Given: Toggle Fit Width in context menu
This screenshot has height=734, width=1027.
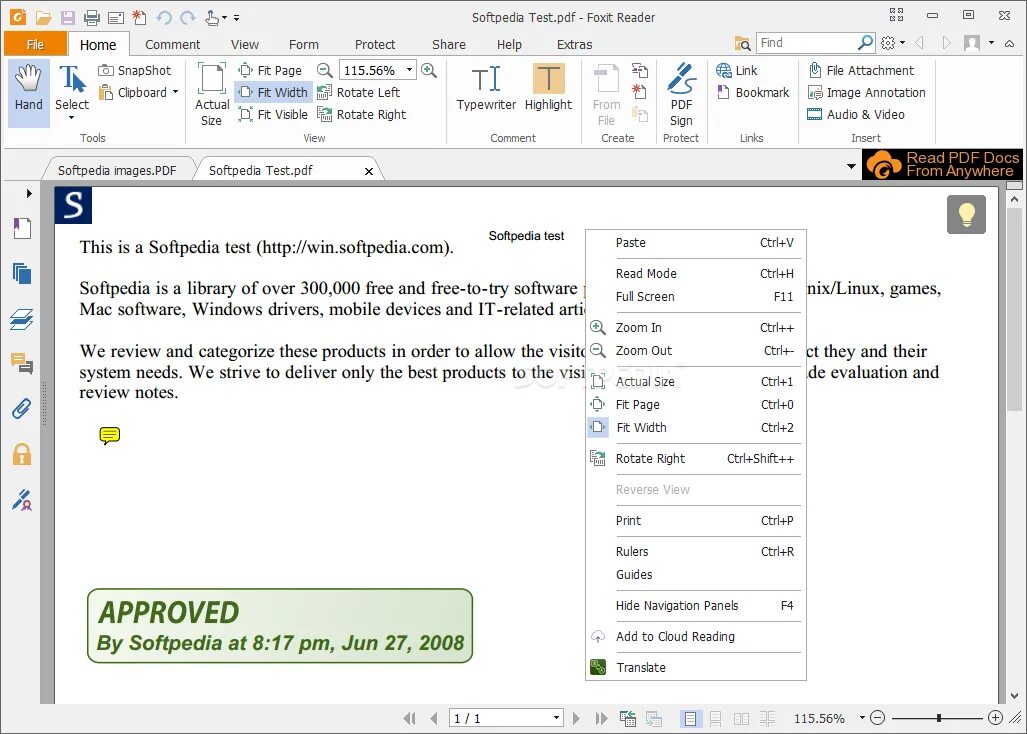Looking at the screenshot, I should [696, 428].
